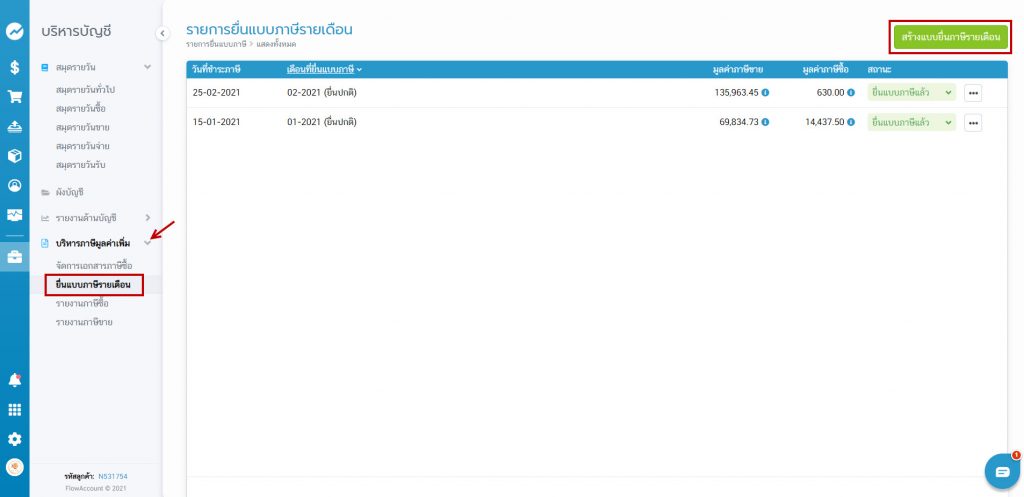Open the reports monitor icon
This screenshot has height=497, width=1024.
click(x=14, y=214)
